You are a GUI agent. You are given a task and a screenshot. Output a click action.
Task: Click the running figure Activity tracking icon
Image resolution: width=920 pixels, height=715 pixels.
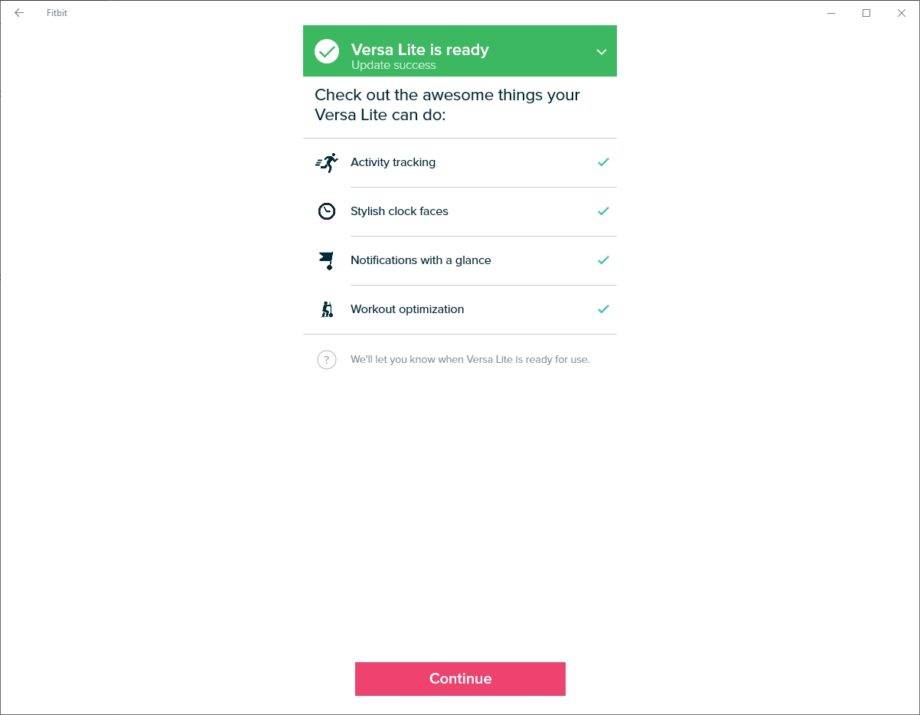tap(326, 162)
